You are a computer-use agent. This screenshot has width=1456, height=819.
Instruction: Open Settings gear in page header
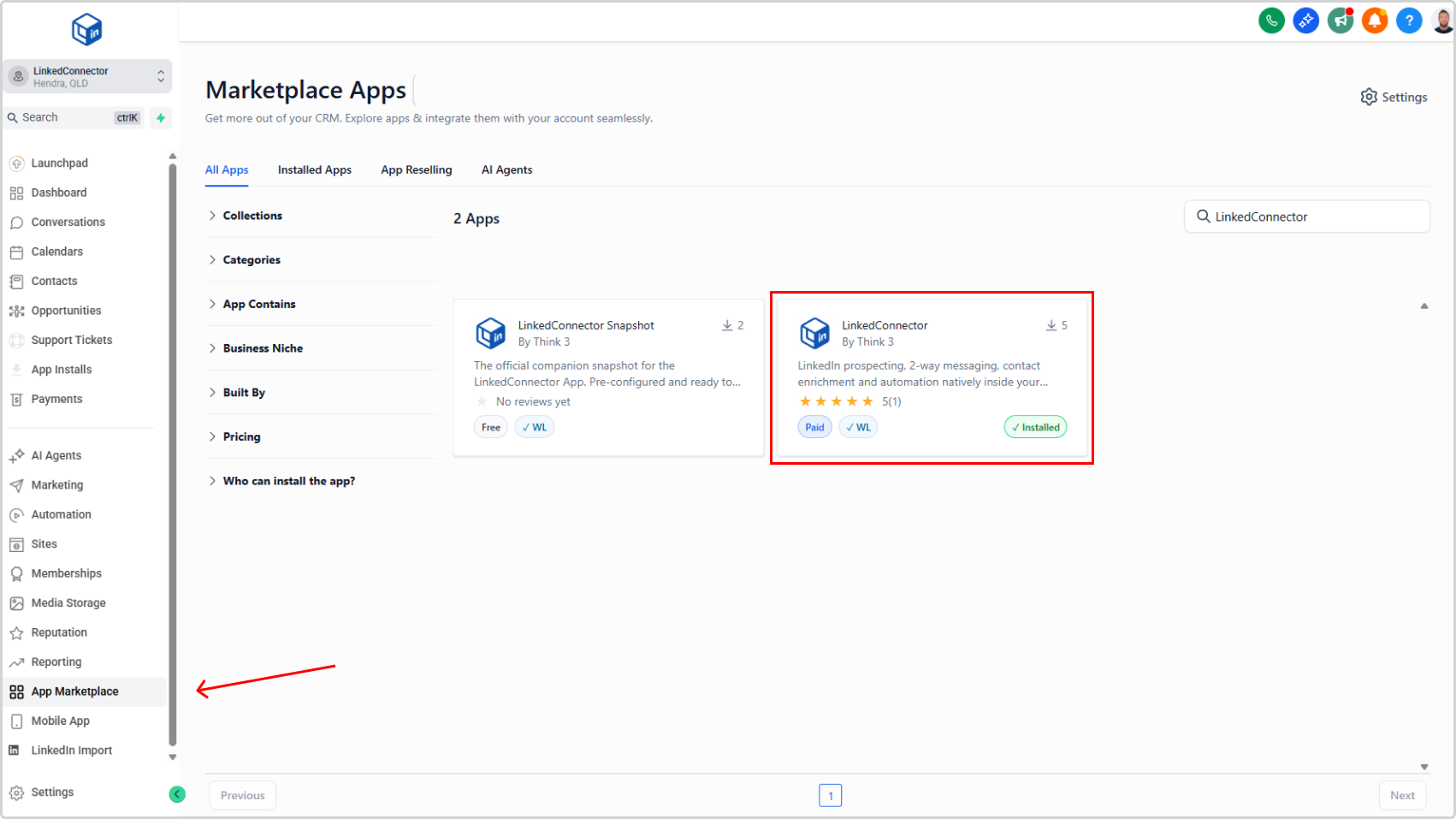click(1394, 98)
